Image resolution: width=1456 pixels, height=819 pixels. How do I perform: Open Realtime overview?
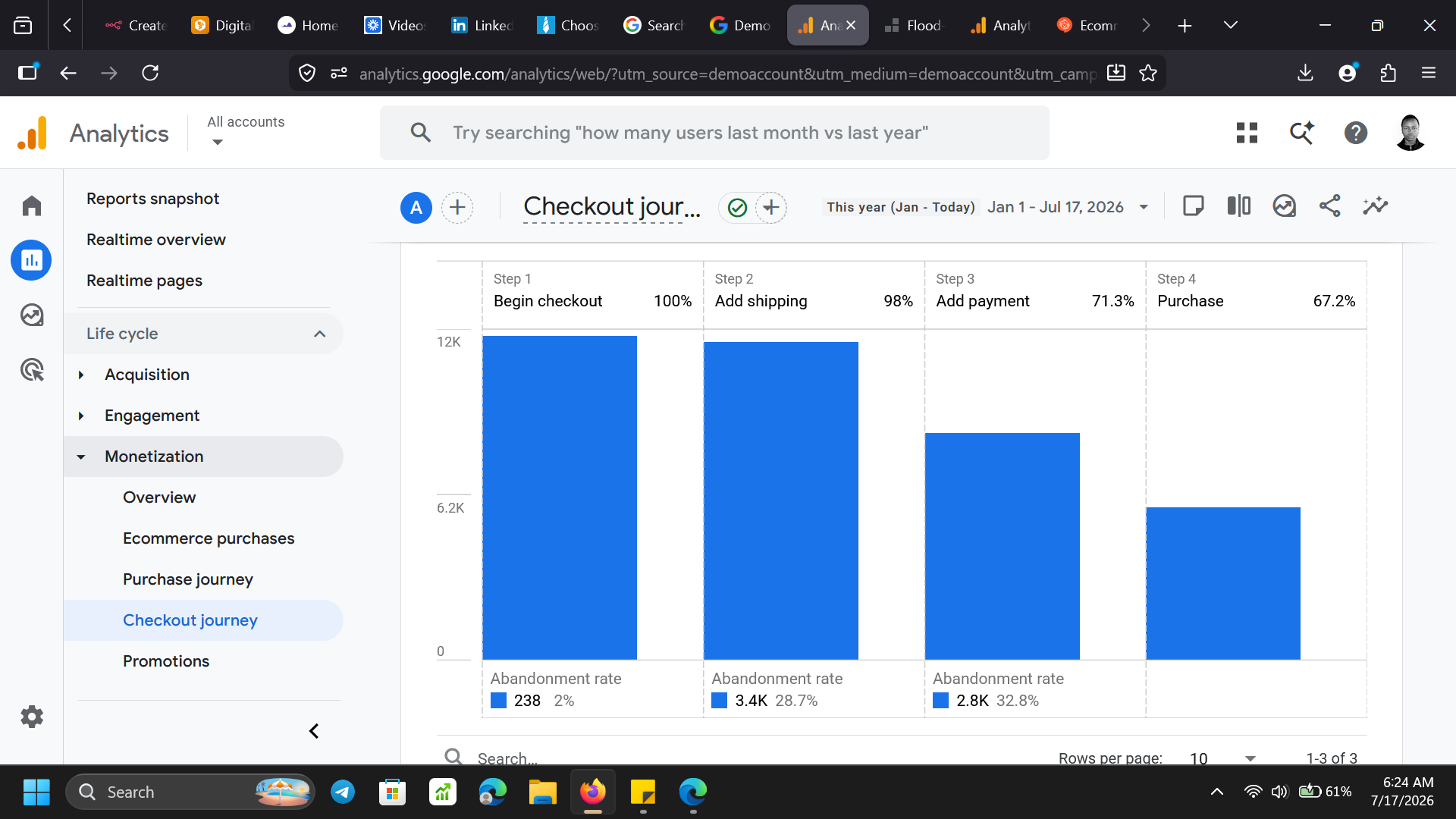click(155, 240)
